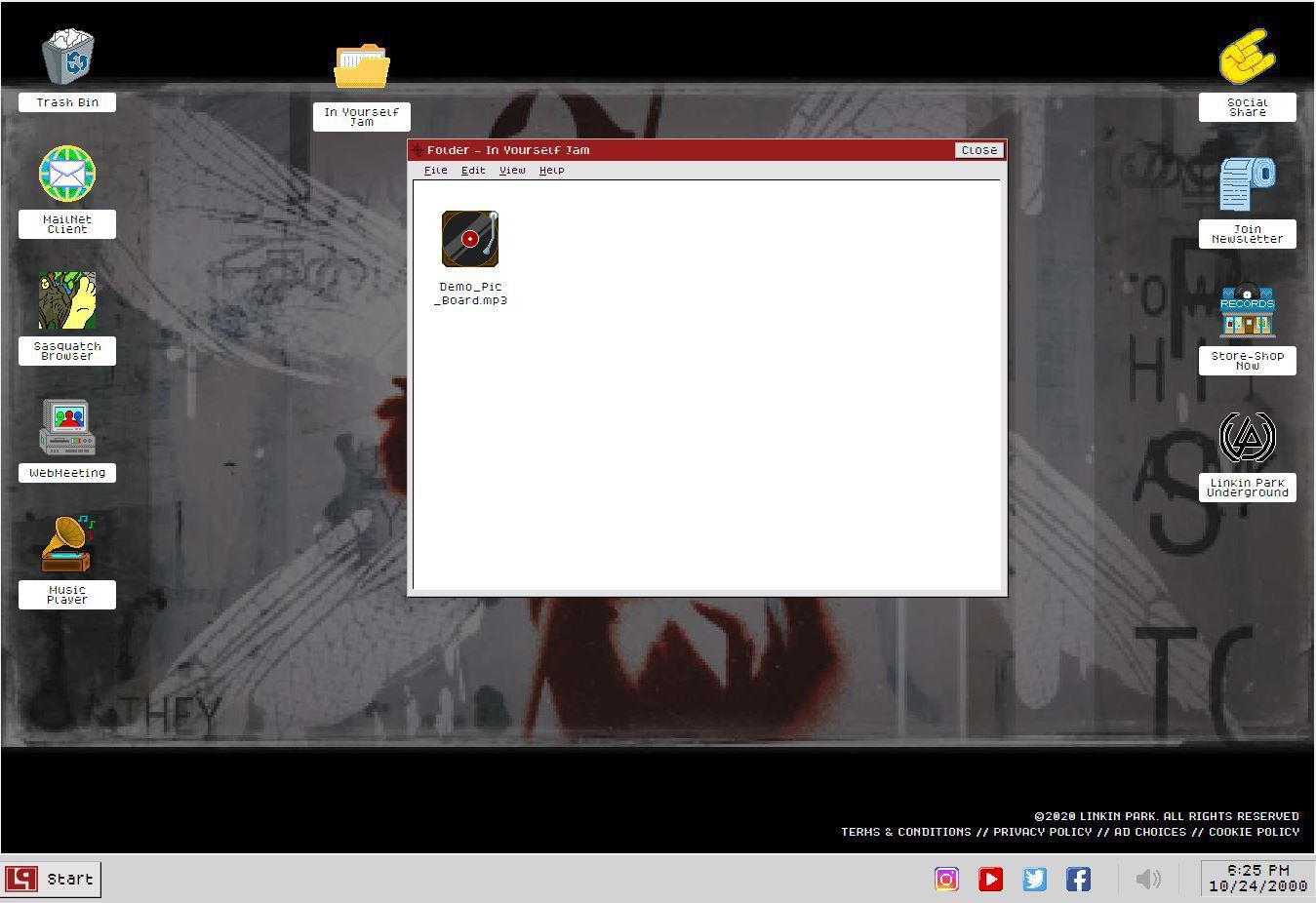Screen dimensions: 1316x903
Task: Toggle the speaker mute icon in taskbar
Action: pyautogui.click(x=1148, y=879)
